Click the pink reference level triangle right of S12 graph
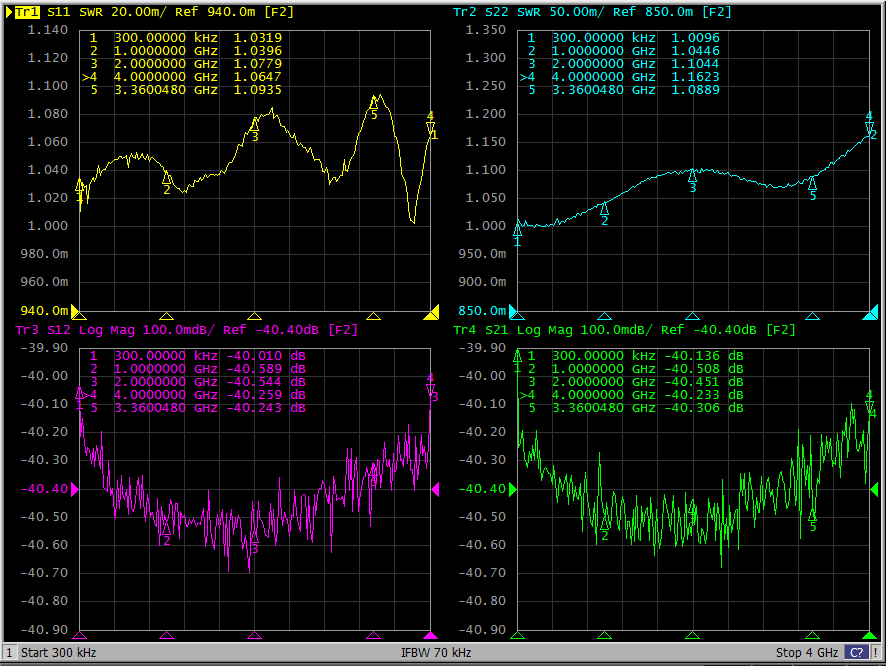Viewport: 886px width, 666px height. coord(435,490)
